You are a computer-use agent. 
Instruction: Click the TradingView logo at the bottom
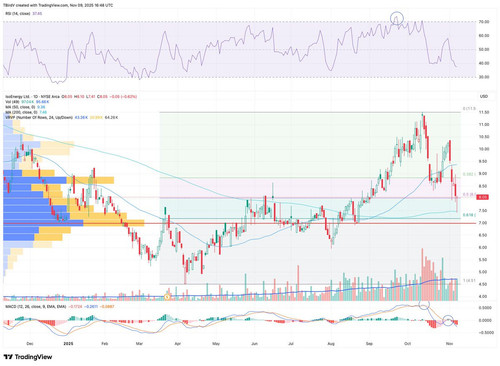(28, 357)
